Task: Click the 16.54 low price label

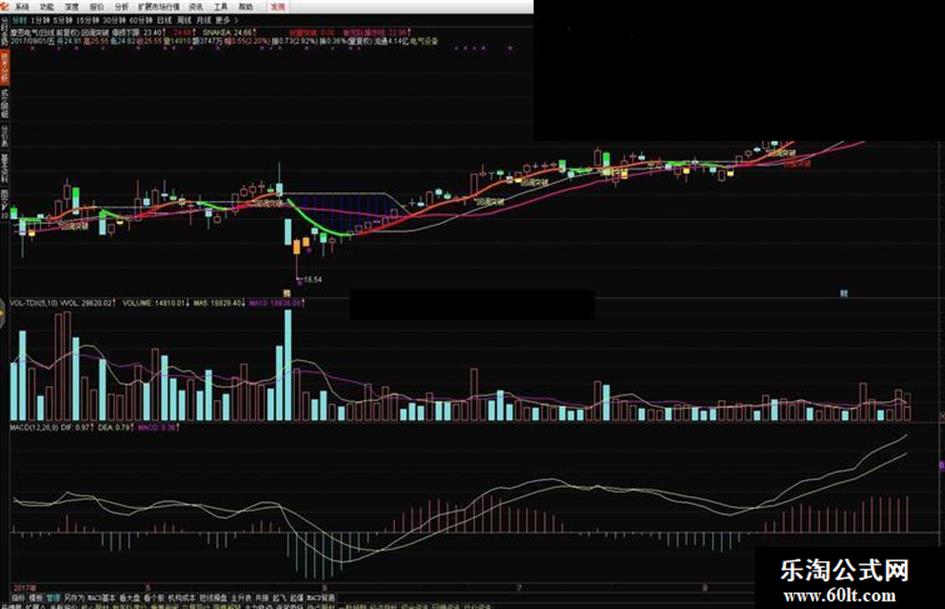Action: pos(312,280)
